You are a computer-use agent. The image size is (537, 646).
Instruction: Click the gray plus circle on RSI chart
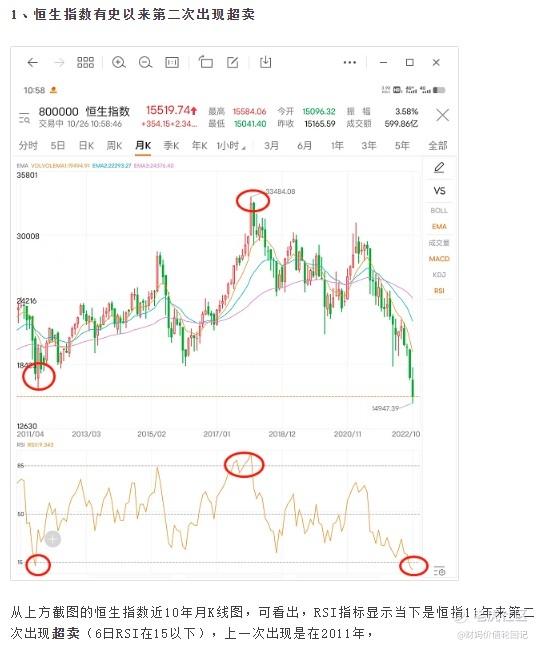pyautogui.click(x=53, y=539)
